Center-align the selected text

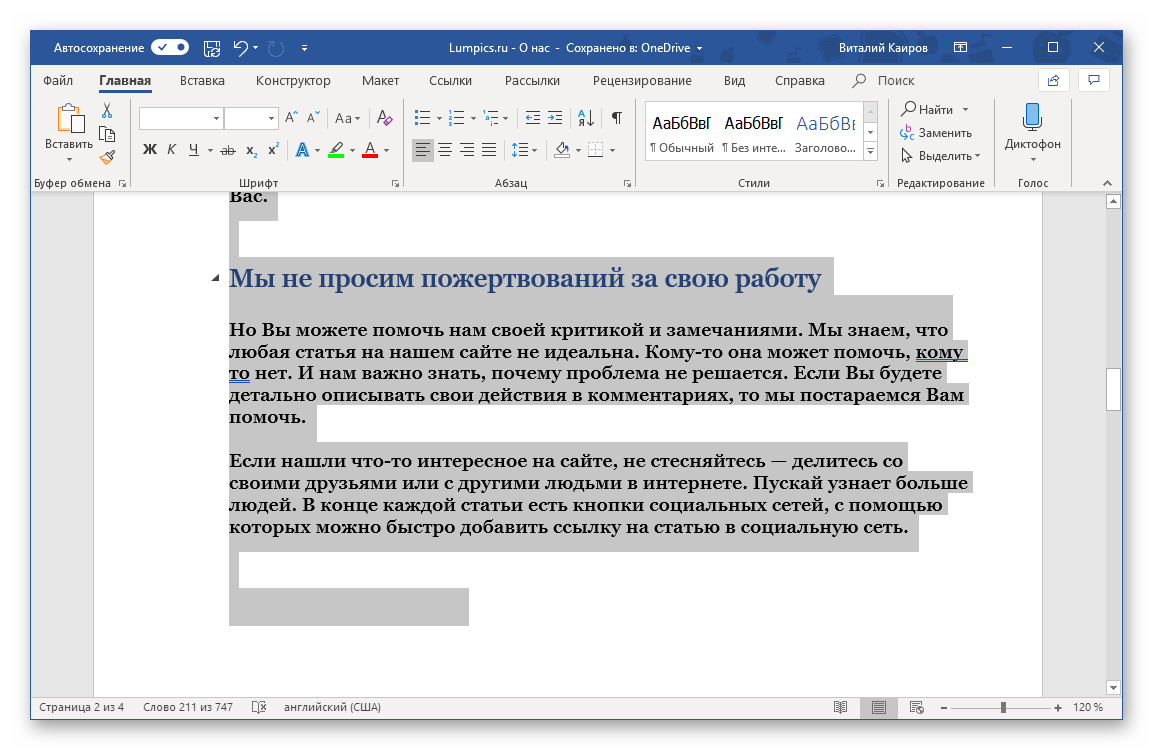tap(444, 150)
